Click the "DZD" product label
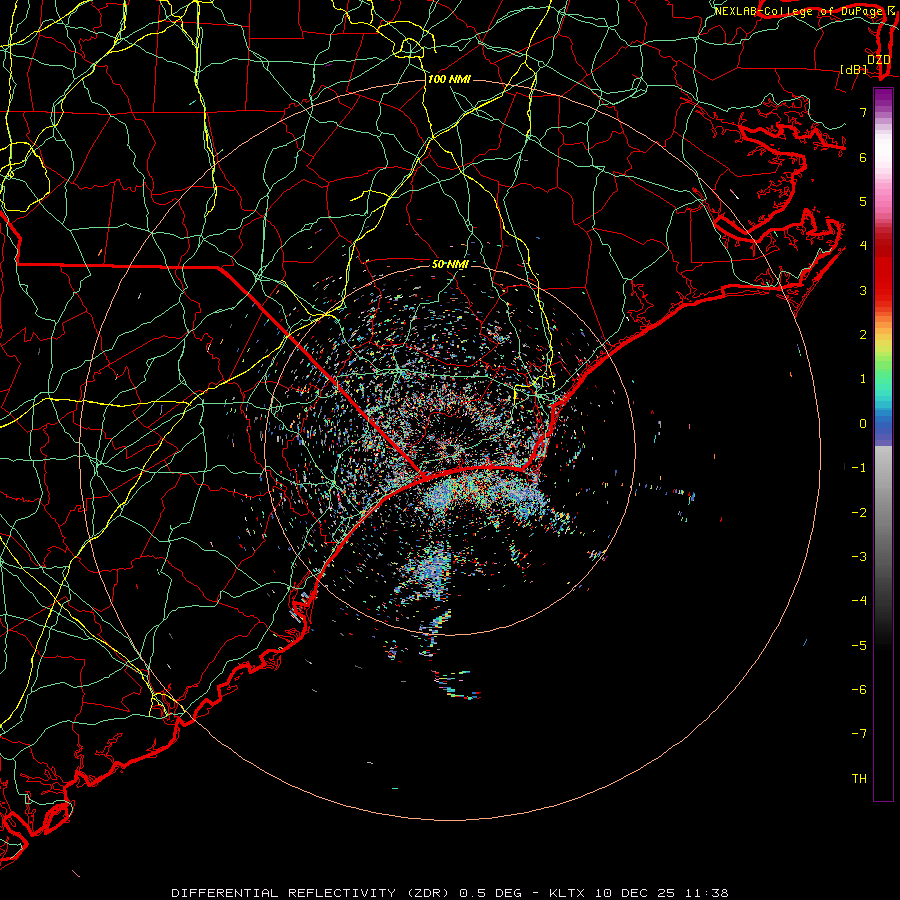This screenshot has width=900, height=900. pyautogui.click(x=878, y=59)
